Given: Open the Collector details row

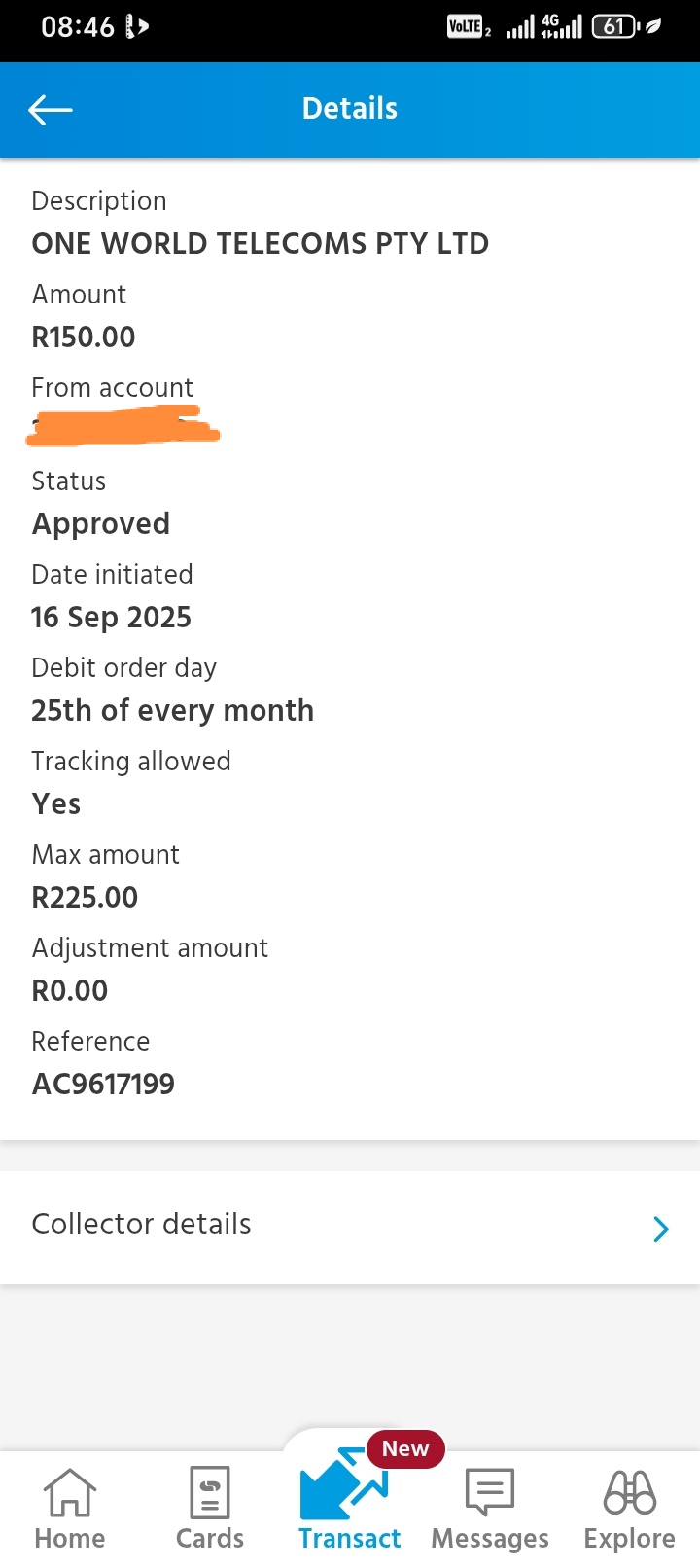Looking at the screenshot, I should pyautogui.click(x=350, y=1226).
